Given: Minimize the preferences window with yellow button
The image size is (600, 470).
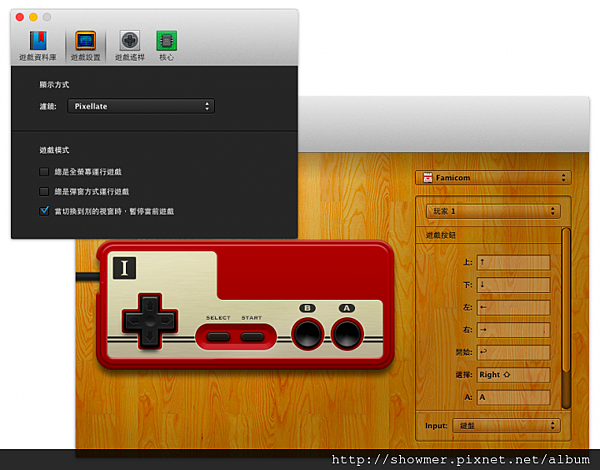Looking at the screenshot, I should click(33, 17).
